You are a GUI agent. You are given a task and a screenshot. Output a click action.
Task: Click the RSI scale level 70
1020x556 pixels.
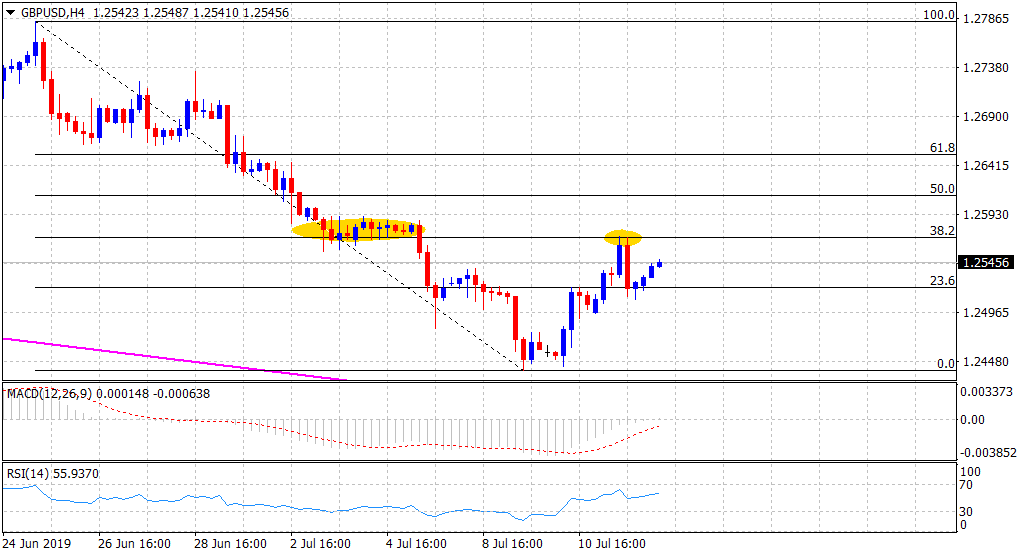click(x=967, y=485)
